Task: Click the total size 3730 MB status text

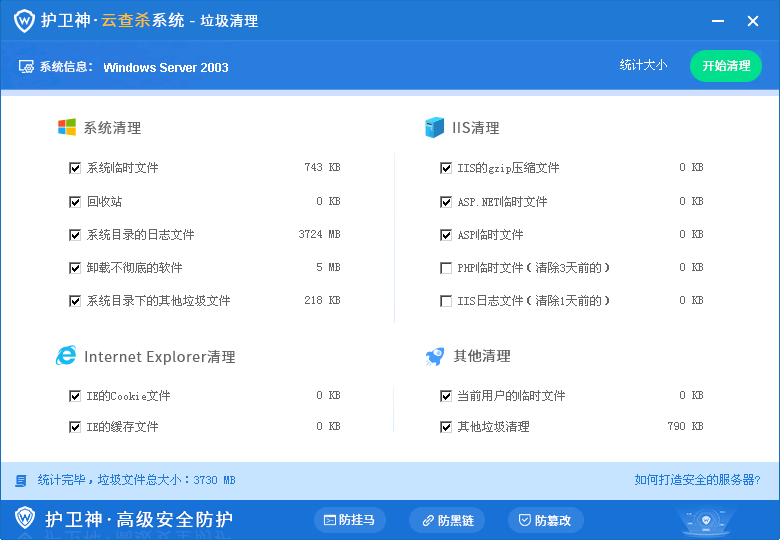Action: pos(136,480)
